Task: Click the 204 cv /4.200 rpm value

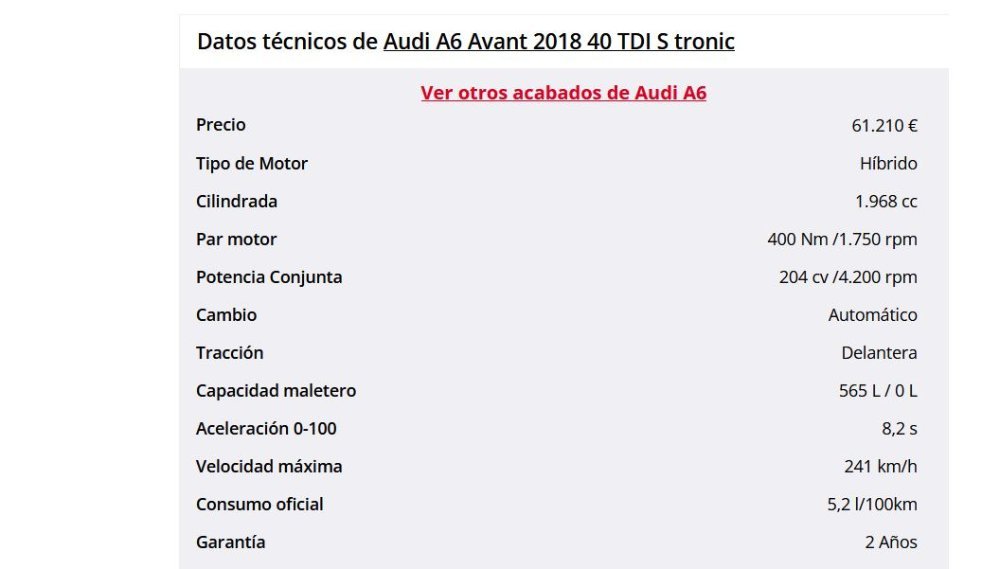Action: pos(848,277)
